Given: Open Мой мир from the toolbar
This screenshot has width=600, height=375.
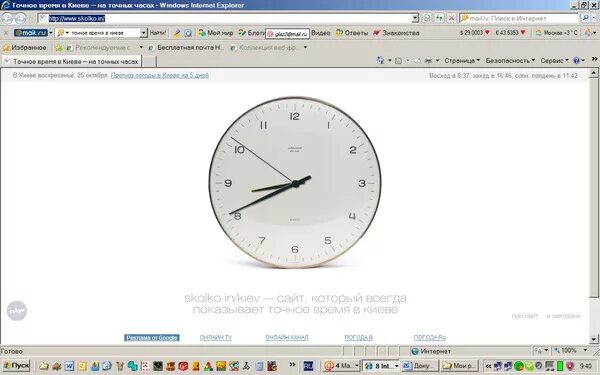Looking at the screenshot, I should 215,33.
